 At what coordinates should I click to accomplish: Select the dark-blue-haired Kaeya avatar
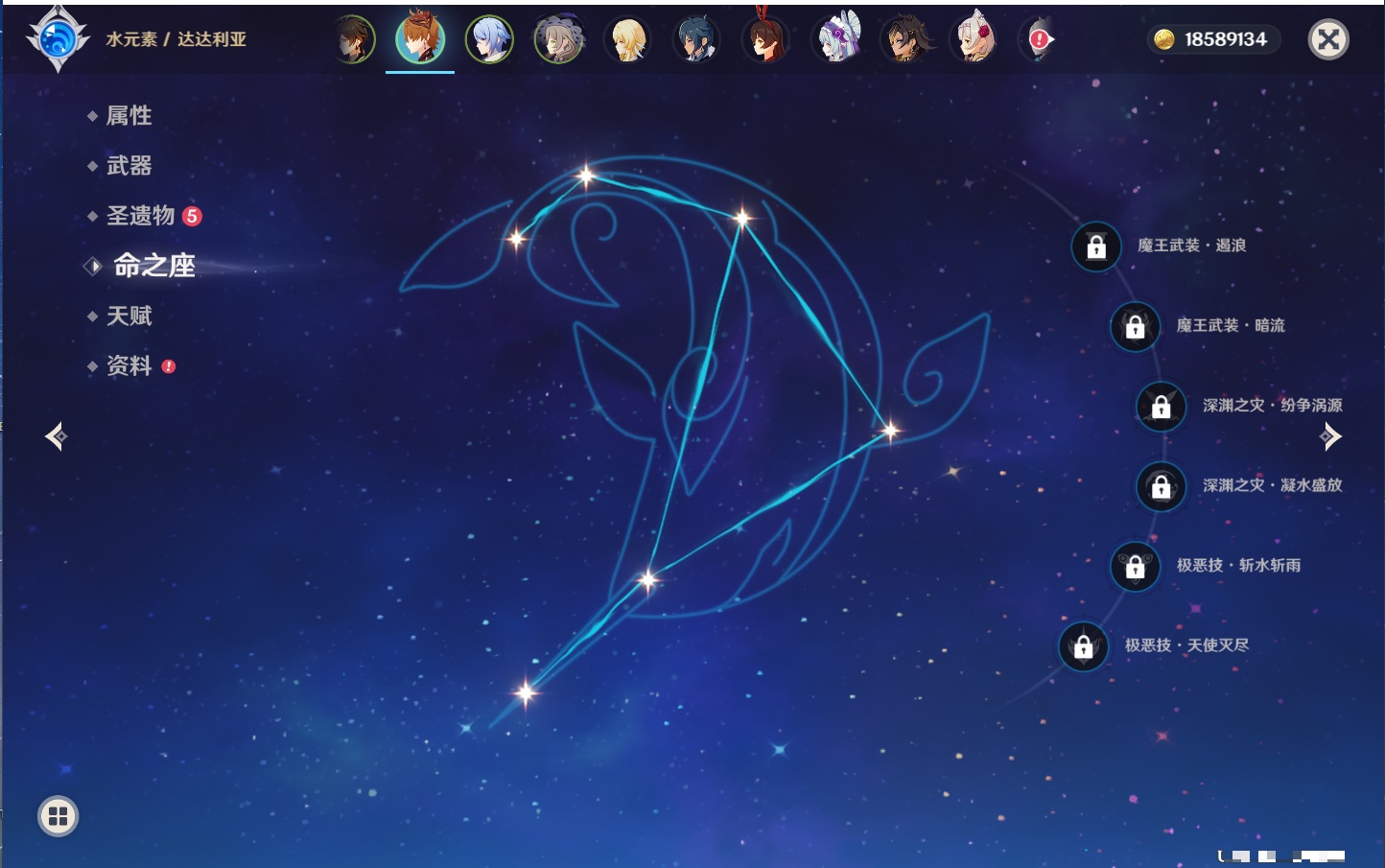[696, 40]
